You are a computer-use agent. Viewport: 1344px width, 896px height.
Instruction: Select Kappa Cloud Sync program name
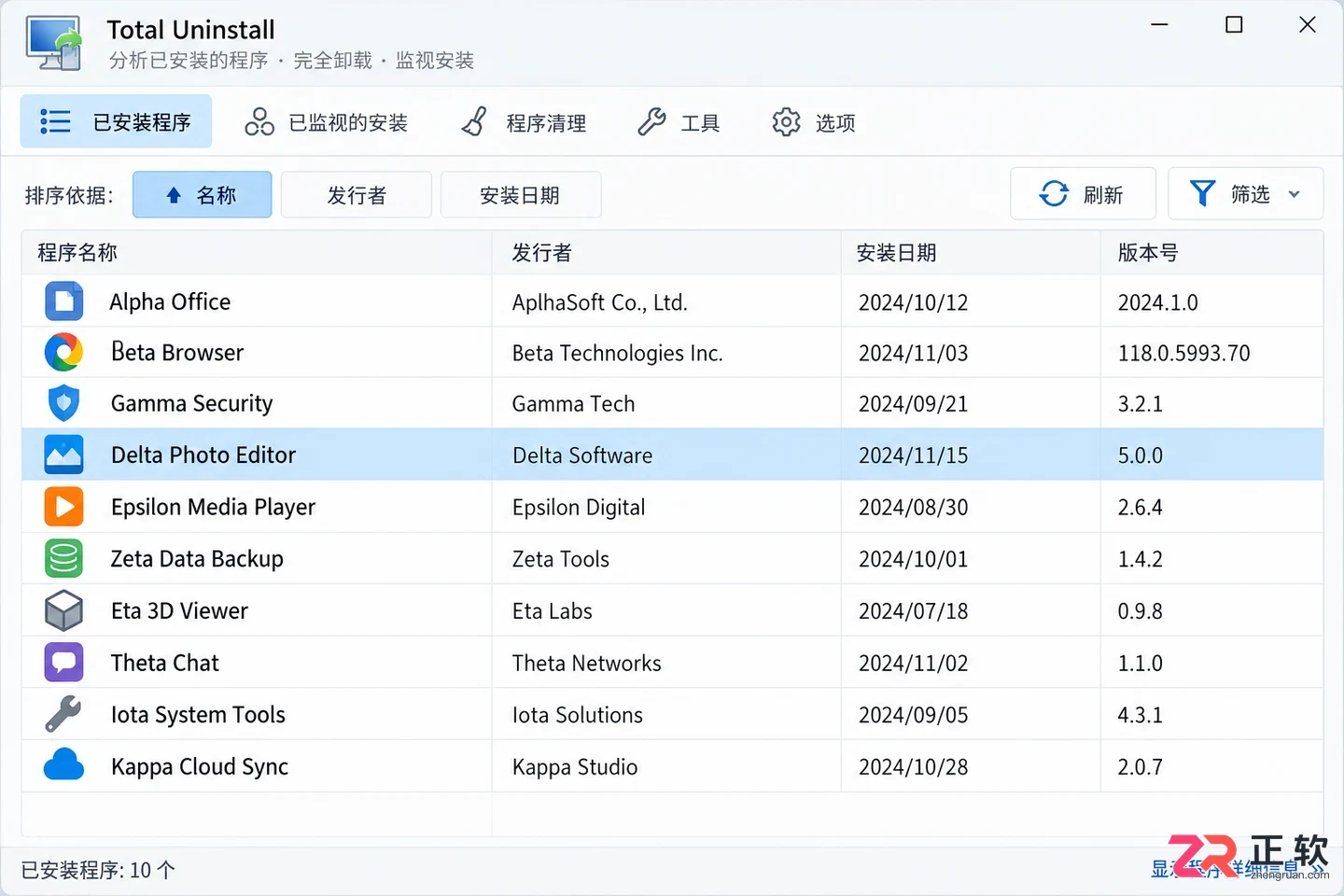coord(200,766)
